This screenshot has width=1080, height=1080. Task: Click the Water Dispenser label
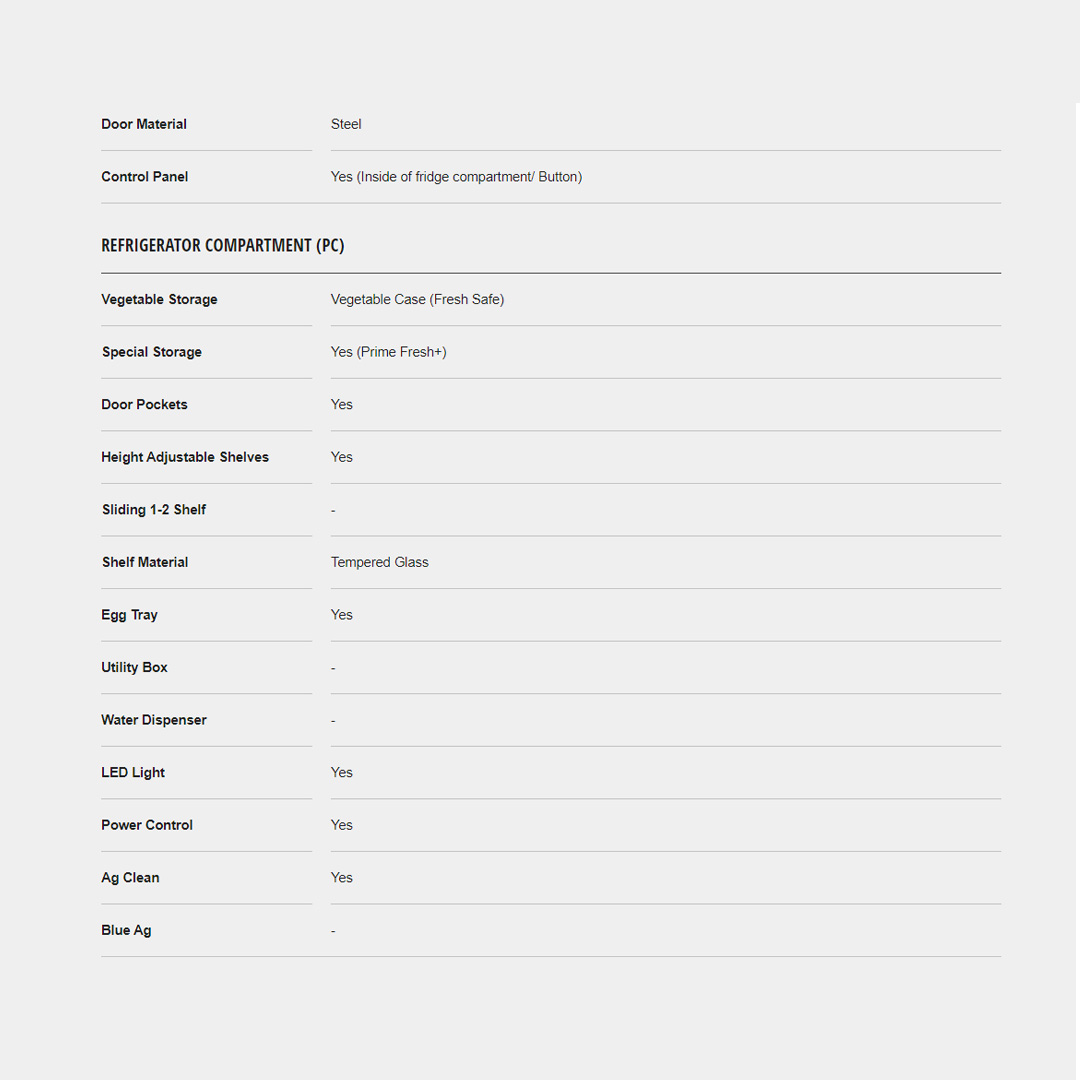click(154, 720)
